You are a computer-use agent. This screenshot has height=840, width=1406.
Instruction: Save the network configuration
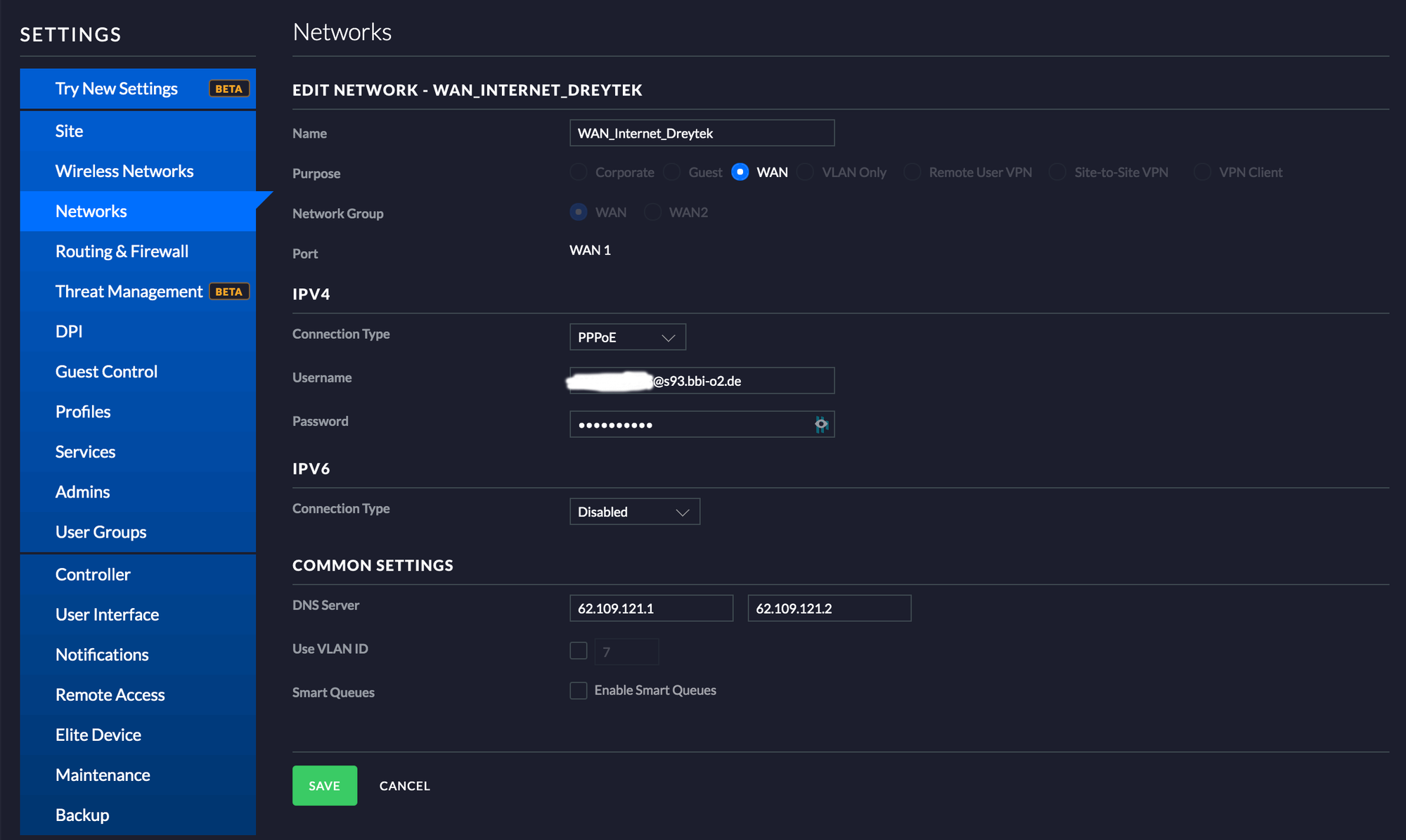324,785
